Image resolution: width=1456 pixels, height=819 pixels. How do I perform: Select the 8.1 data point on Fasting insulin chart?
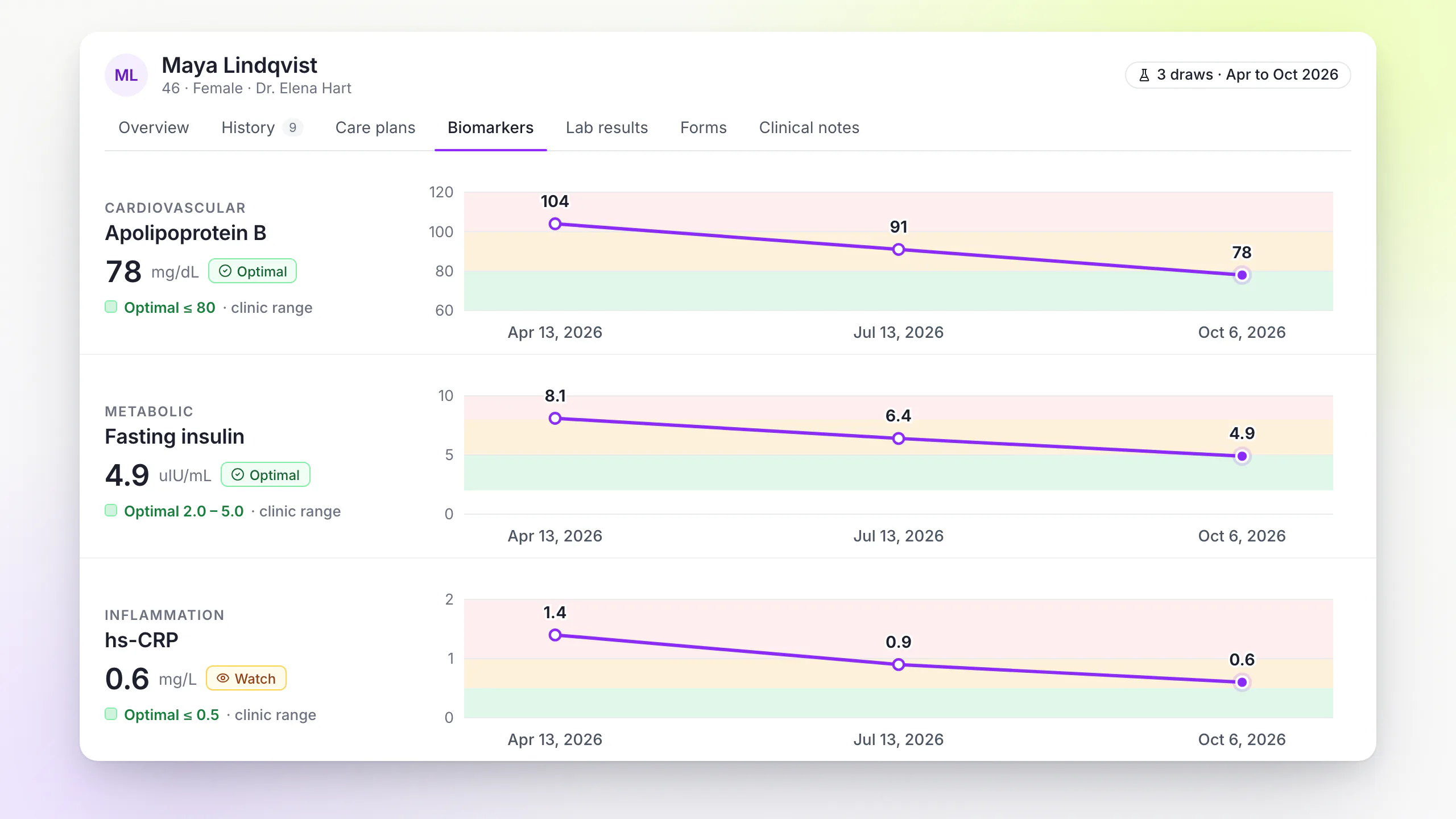point(555,419)
